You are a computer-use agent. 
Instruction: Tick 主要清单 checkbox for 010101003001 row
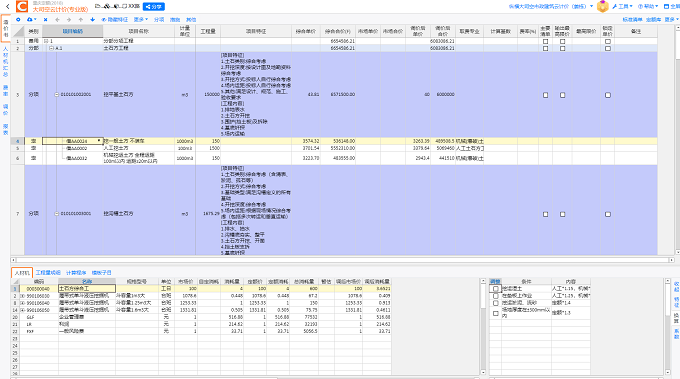[x=546, y=214]
